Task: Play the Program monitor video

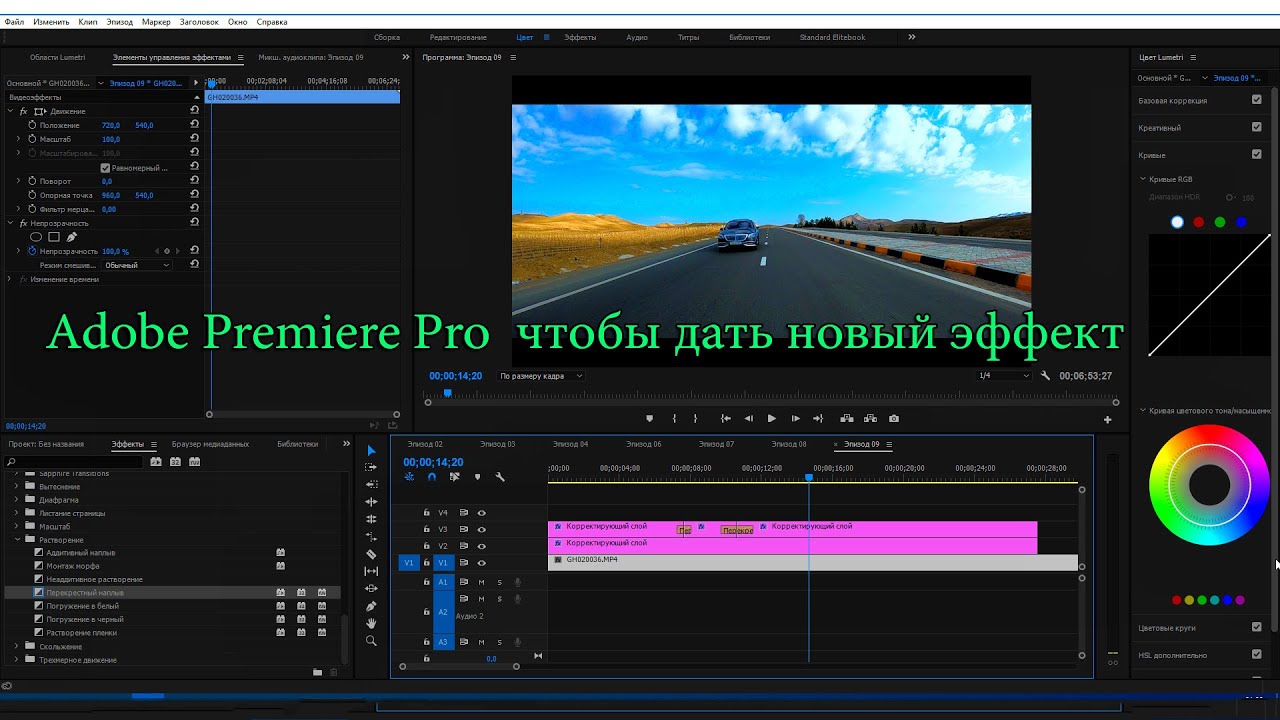Action: tap(771, 419)
